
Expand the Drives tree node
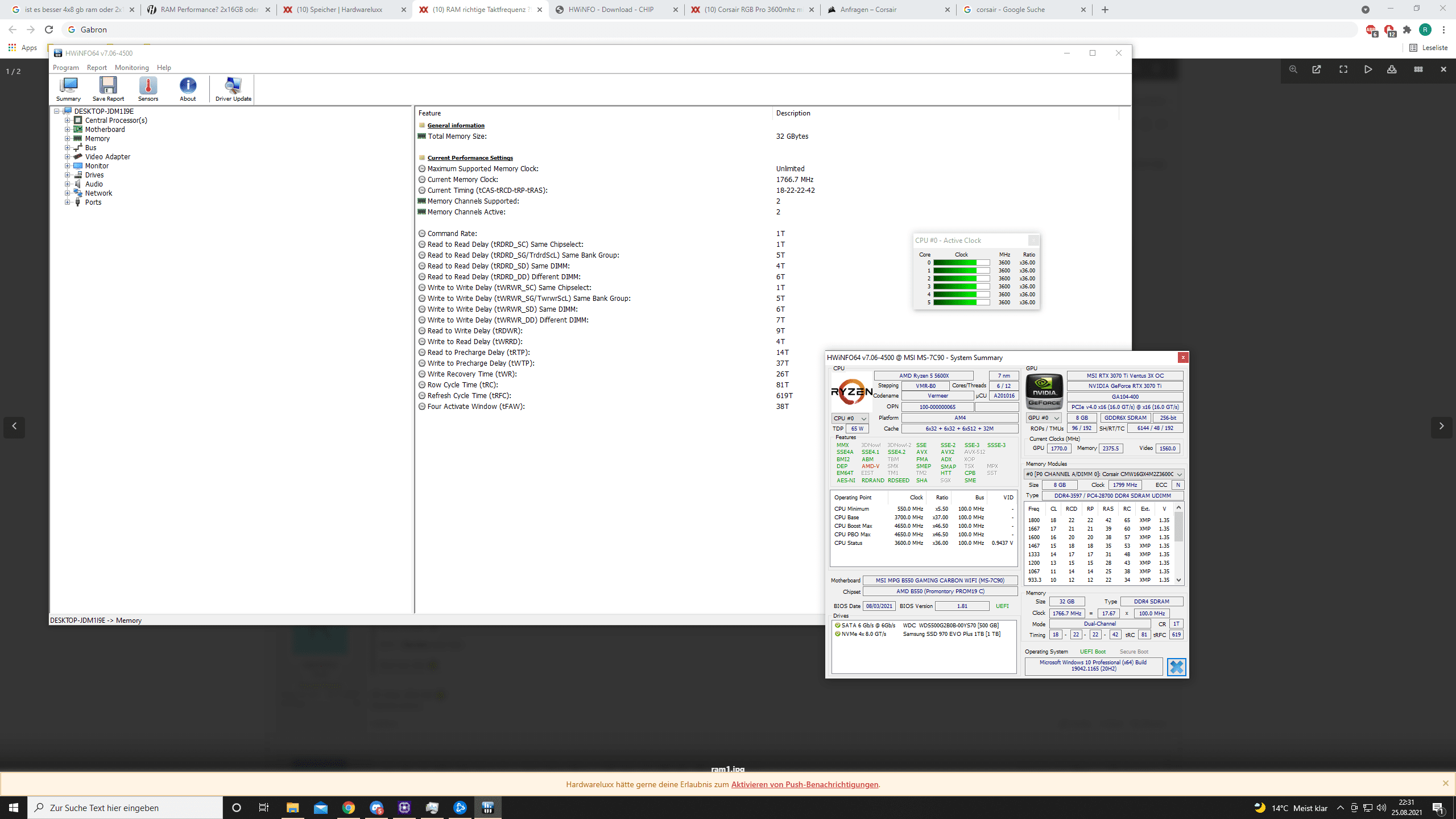[67, 175]
